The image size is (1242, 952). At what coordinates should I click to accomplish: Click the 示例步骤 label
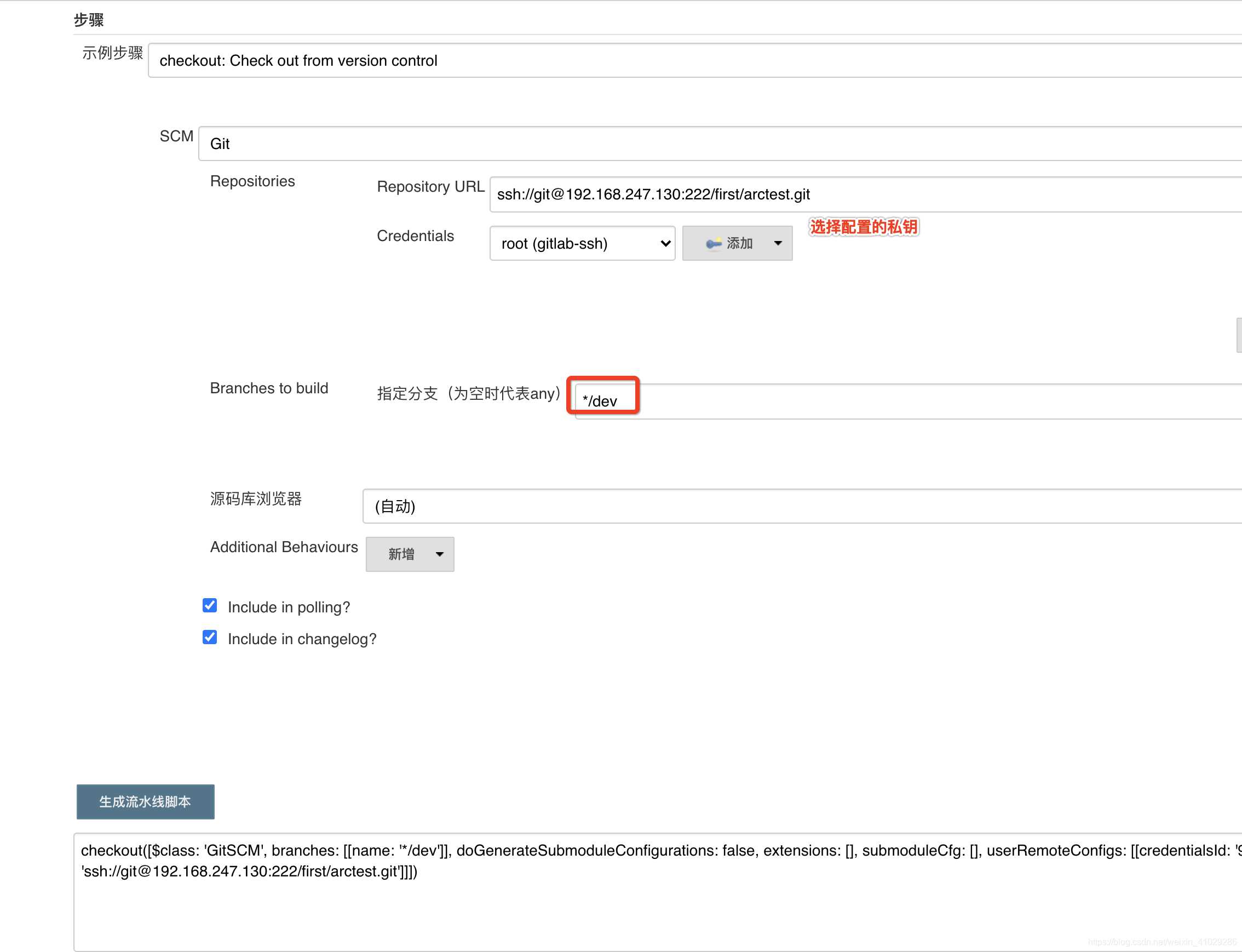(113, 53)
